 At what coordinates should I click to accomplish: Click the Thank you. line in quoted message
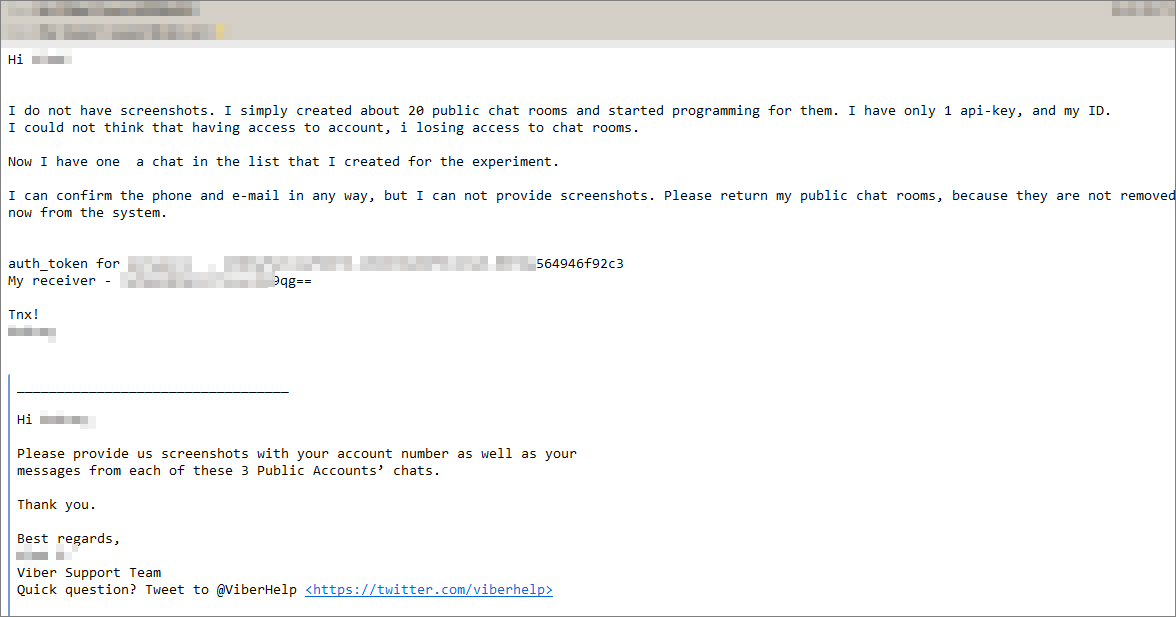pyautogui.click(x=57, y=505)
